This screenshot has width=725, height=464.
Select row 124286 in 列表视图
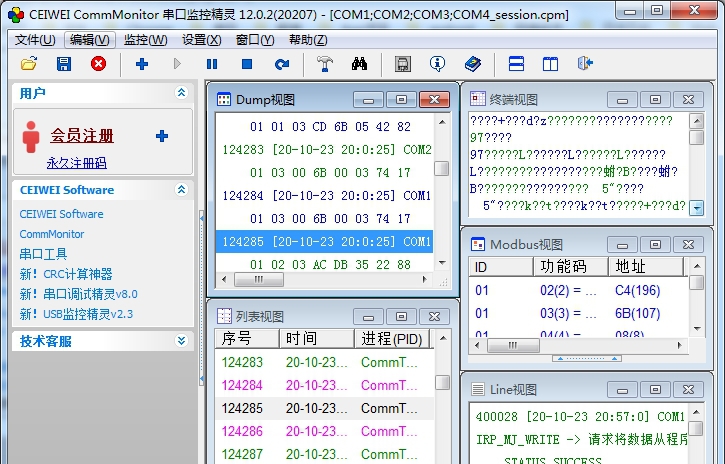(x=324, y=431)
